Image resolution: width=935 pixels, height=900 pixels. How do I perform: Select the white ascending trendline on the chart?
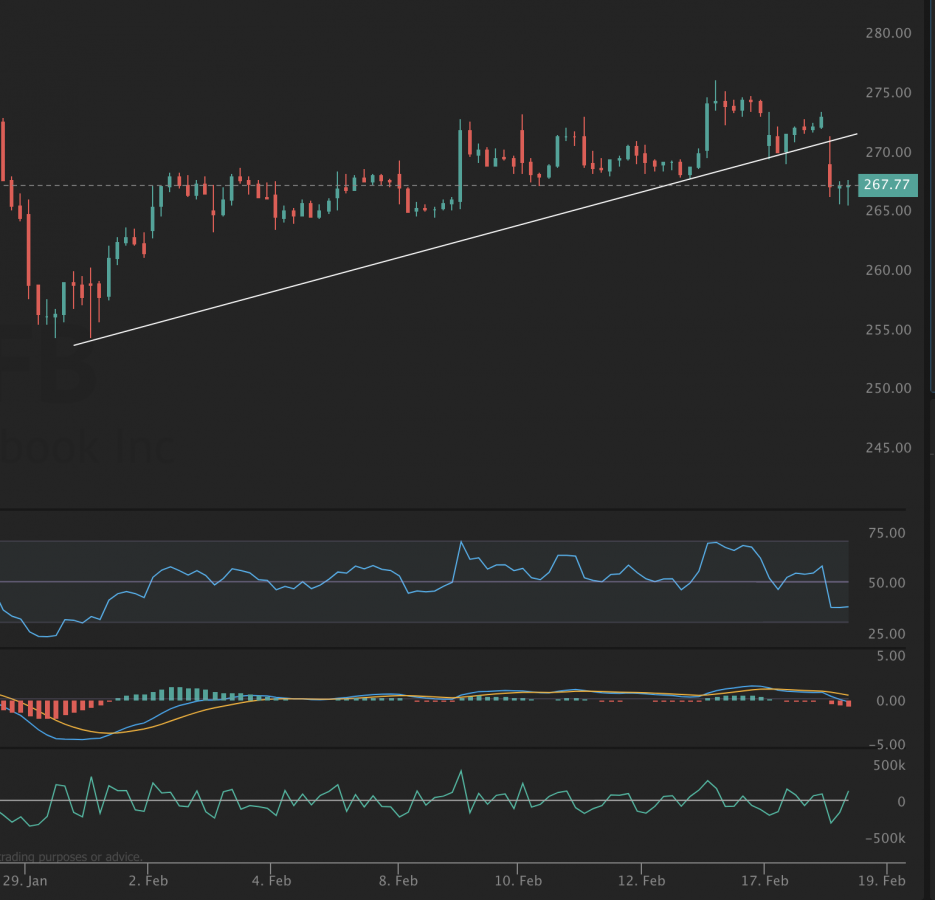pos(465,240)
